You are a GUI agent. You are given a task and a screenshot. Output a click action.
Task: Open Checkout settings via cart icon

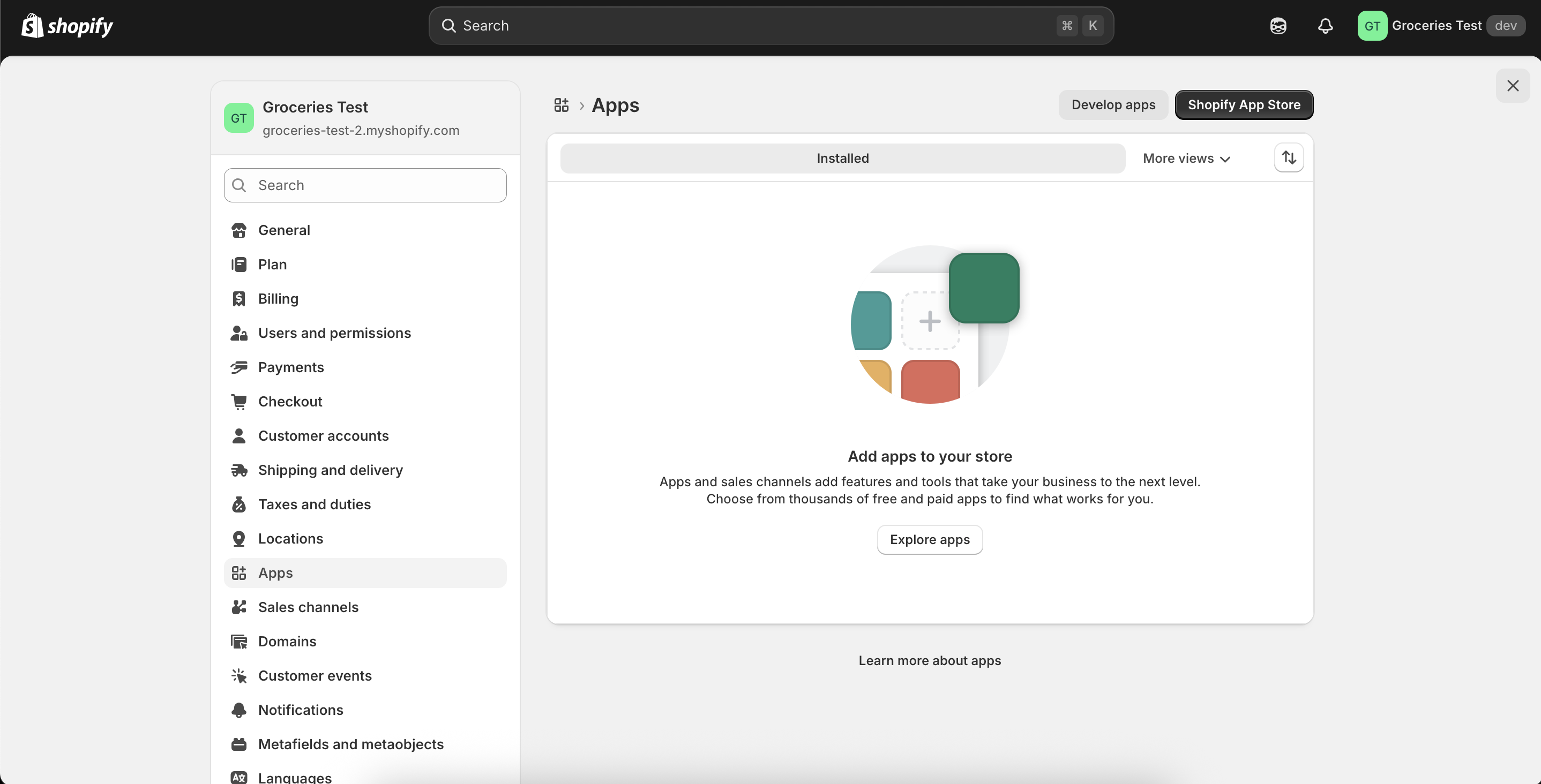coord(238,401)
